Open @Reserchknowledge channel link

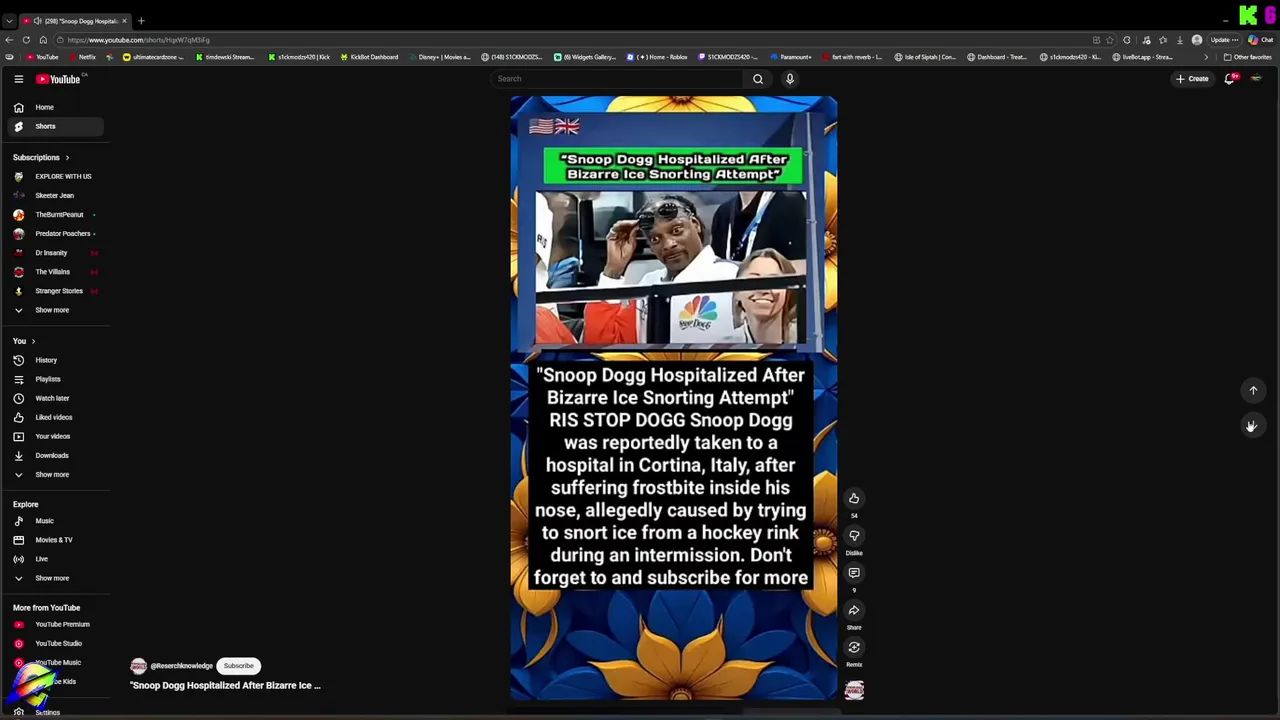click(x=181, y=666)
